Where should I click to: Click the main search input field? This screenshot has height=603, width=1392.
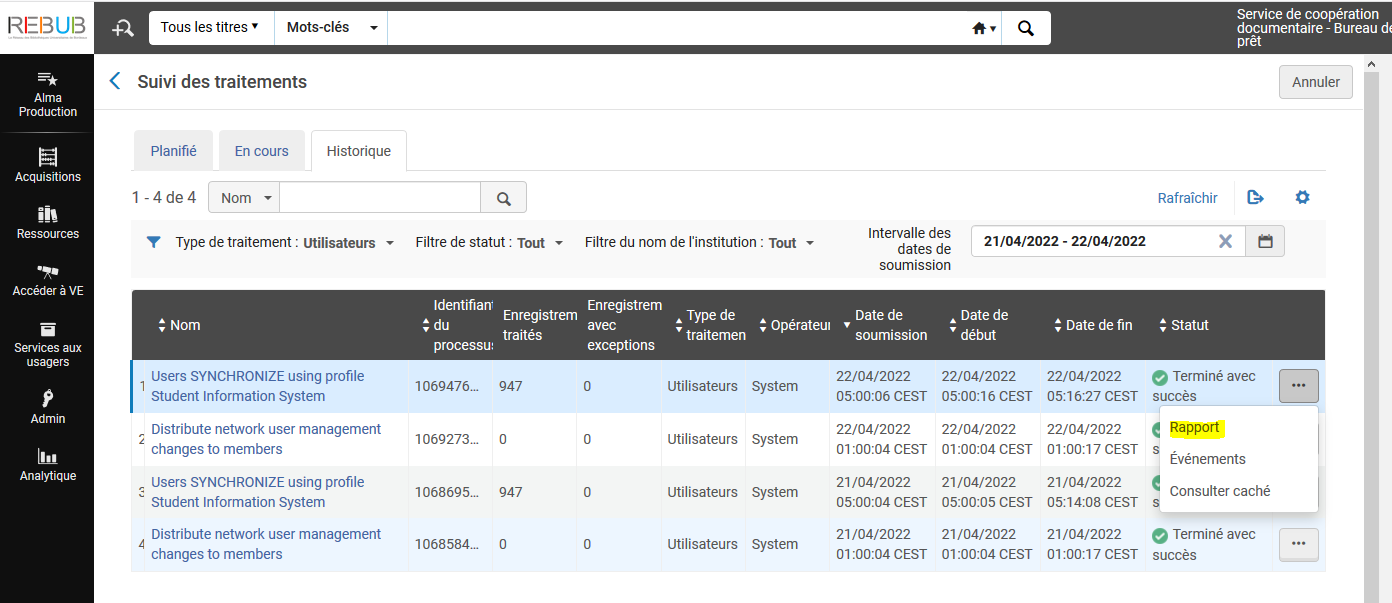click(677, 28)
